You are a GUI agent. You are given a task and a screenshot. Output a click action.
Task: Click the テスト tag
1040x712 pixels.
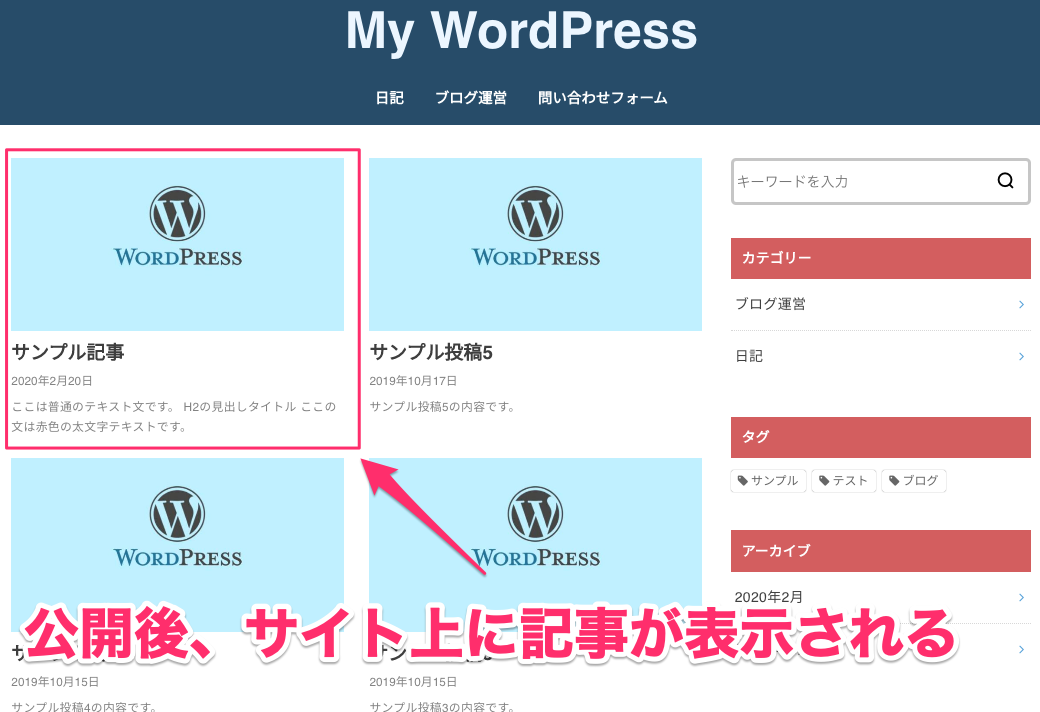[844, 481]
